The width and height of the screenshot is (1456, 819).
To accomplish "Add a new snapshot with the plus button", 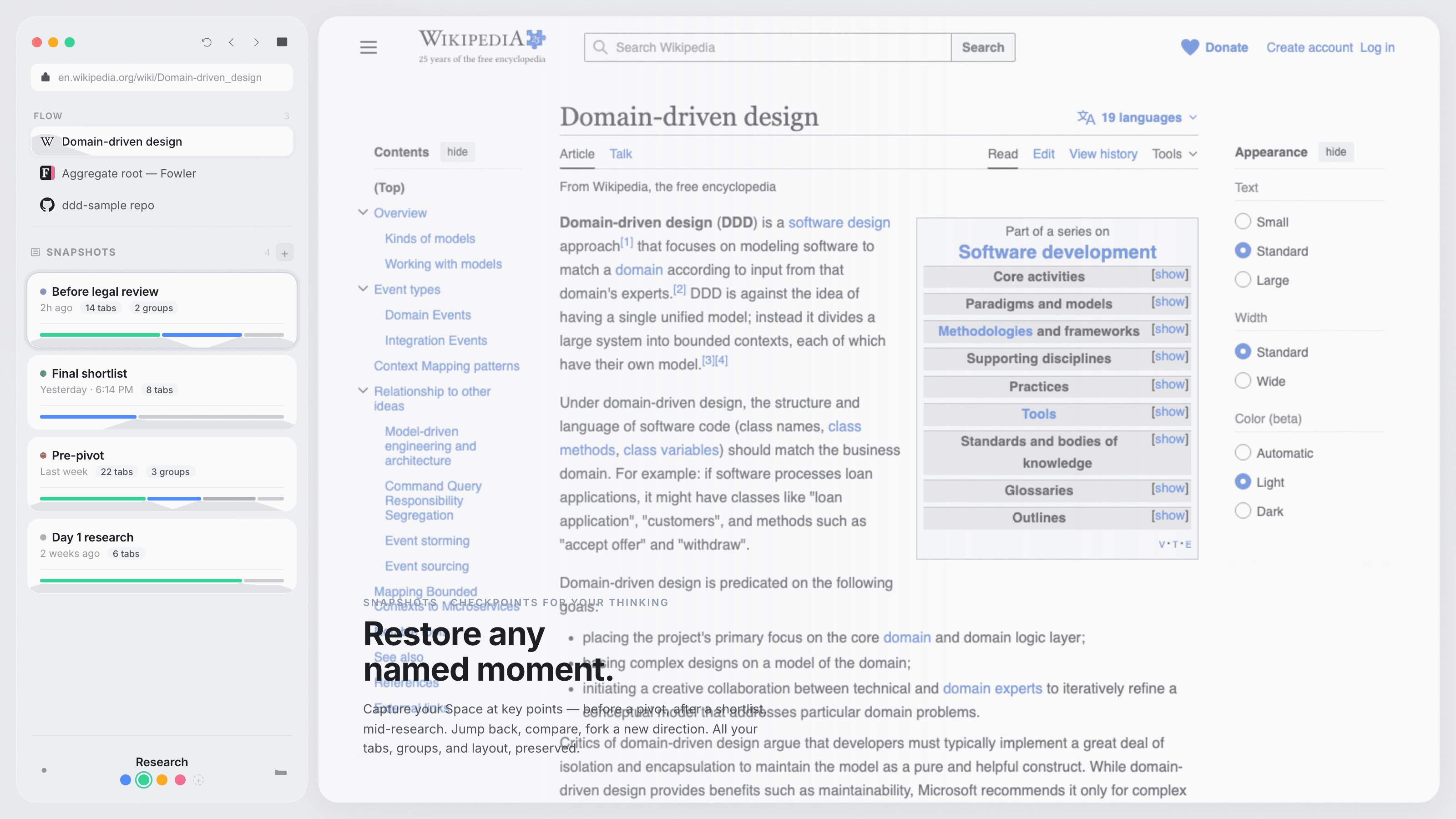I will coord(285,253).
